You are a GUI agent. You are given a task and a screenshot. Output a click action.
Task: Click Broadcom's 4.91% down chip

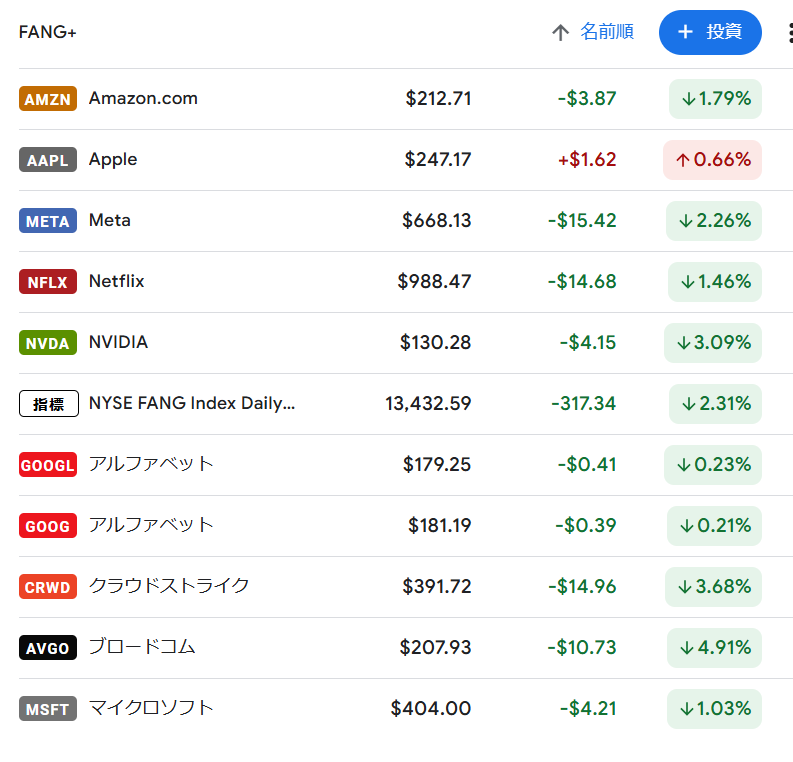point(714,648)
